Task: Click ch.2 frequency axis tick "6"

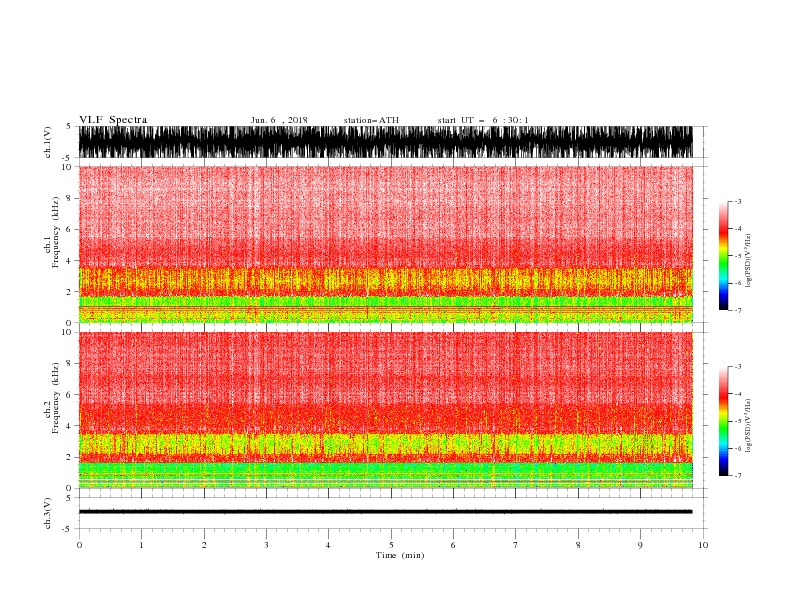Action: click(x=69, y=395)
